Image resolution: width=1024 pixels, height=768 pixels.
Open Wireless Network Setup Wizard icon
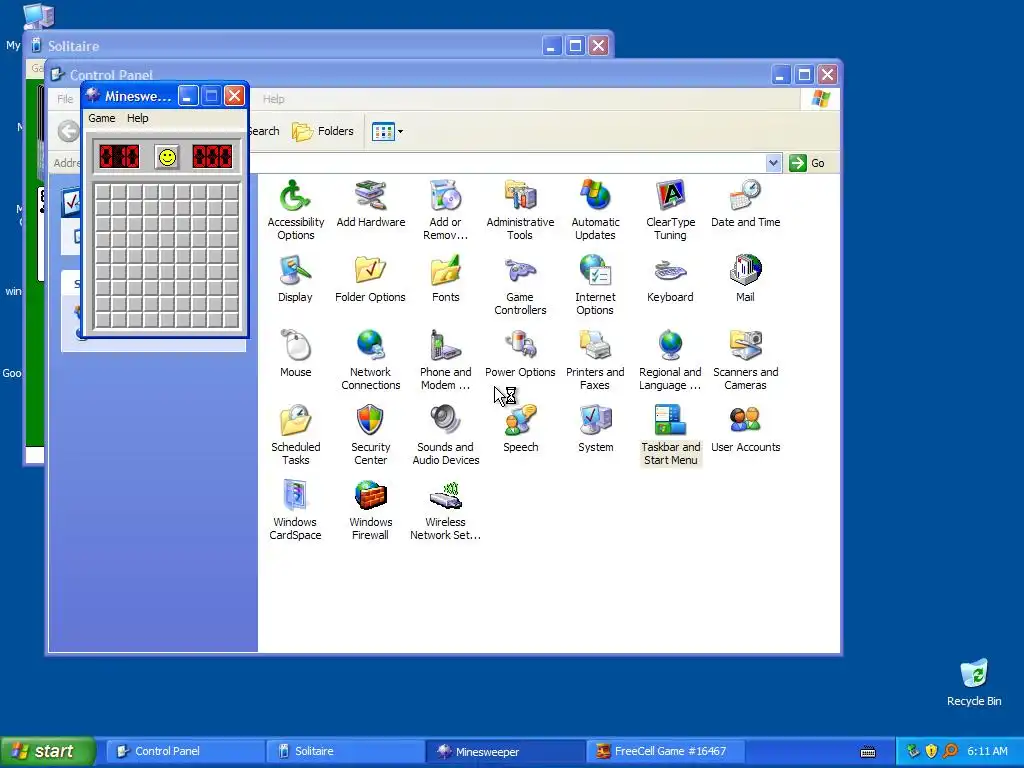pos(445,496)
